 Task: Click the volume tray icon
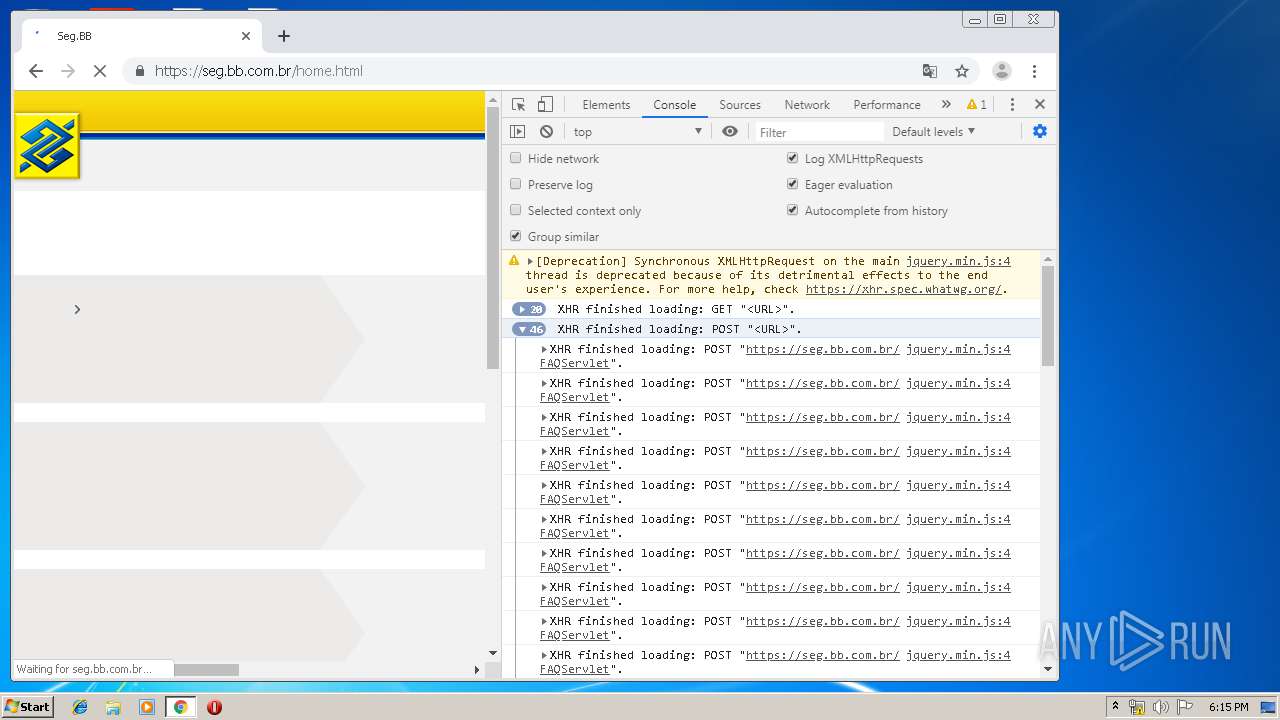(1160, 707)
